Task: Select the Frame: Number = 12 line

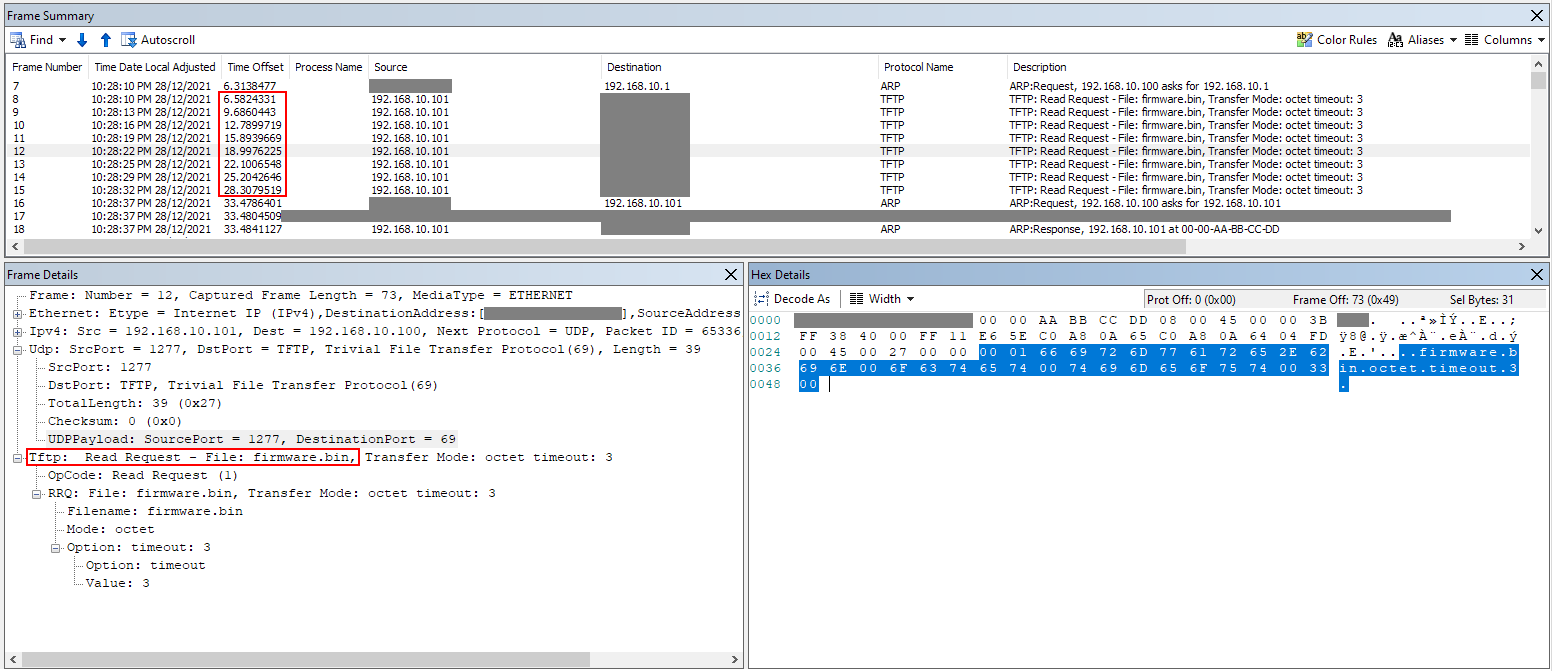Action: tap(301, 296)
